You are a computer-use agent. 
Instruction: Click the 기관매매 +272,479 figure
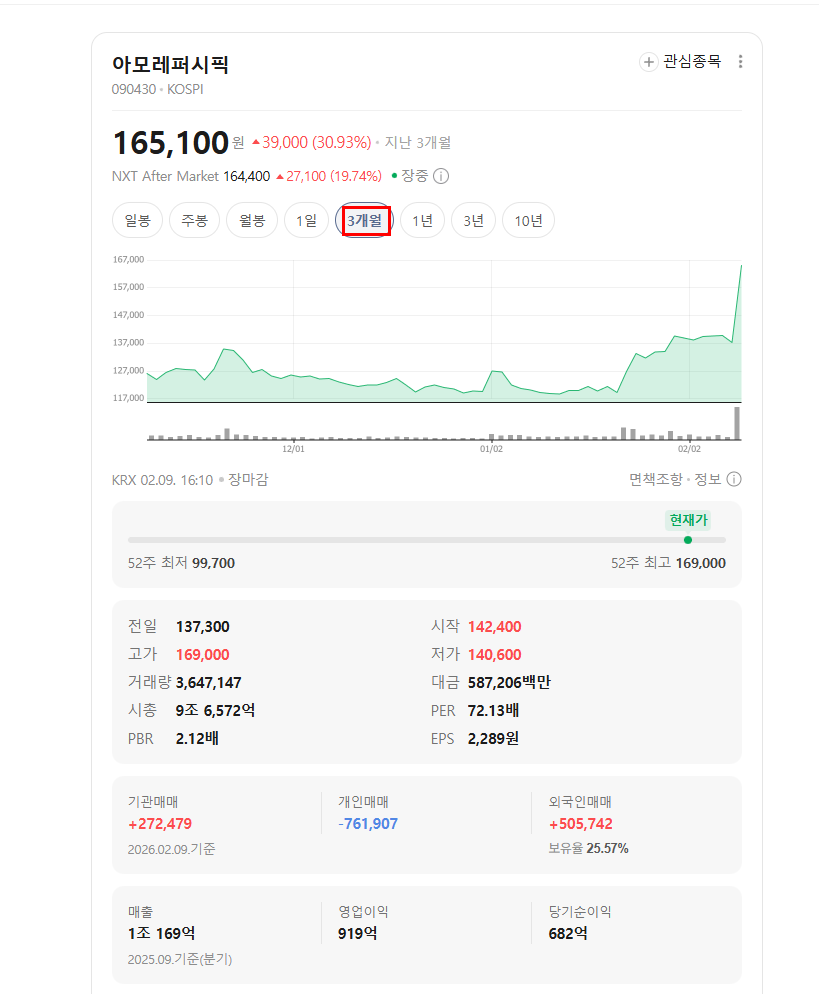point(160,824)
